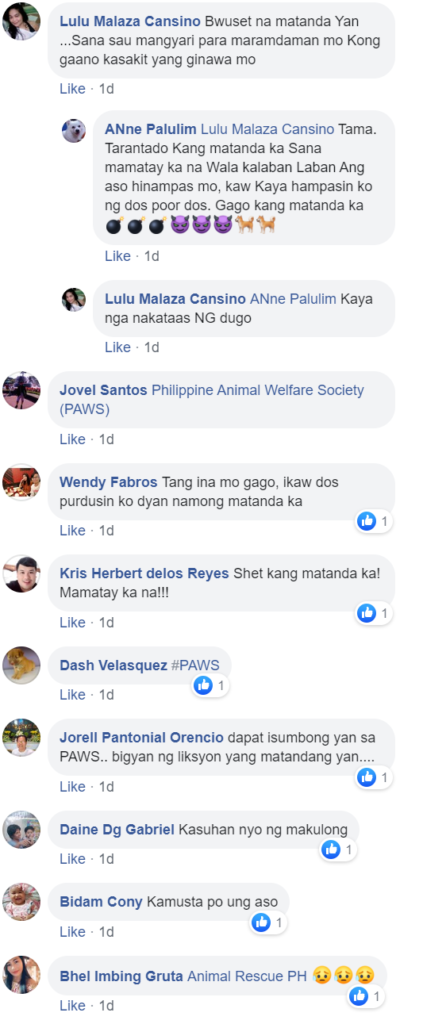Screen dimensions: 423x1024
Task: Like Jovel Santos's comment
Action: [72, 440]
